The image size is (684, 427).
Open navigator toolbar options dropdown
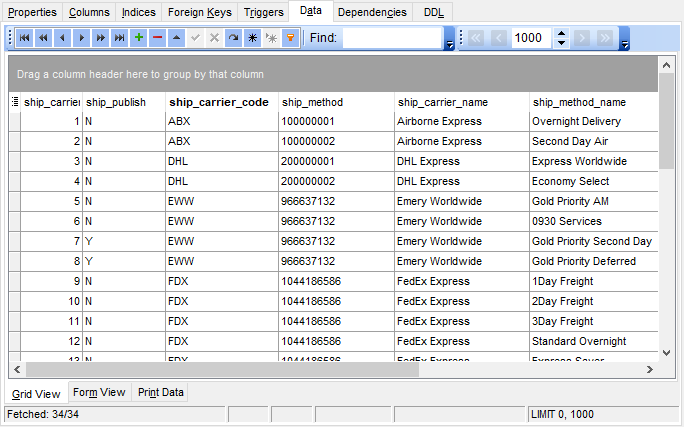click(x=449, y=39)
